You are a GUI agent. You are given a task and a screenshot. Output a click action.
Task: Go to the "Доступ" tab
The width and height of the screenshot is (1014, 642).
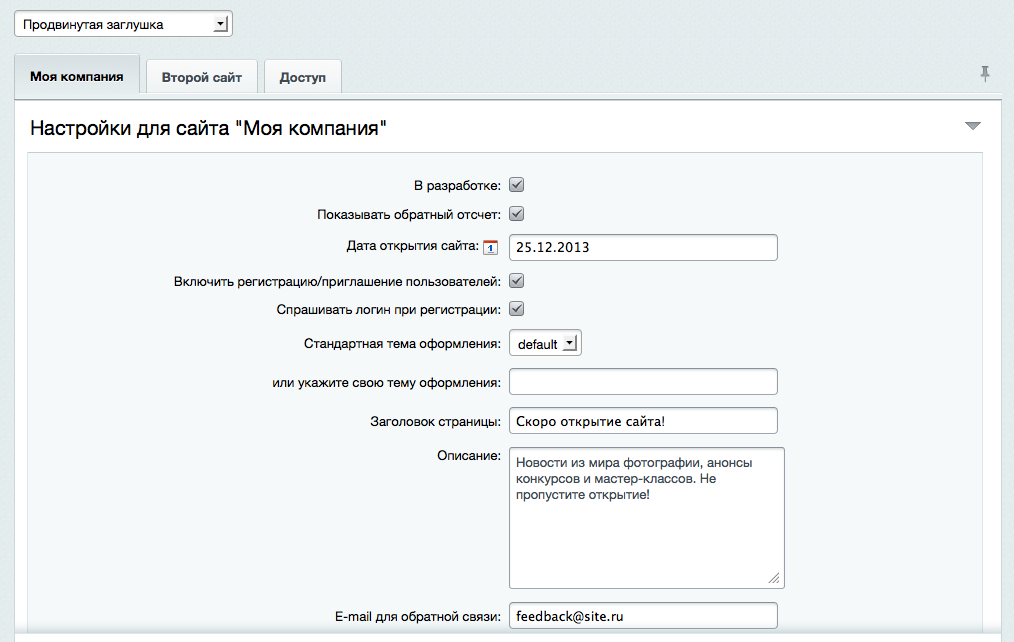tap(302, 77)
